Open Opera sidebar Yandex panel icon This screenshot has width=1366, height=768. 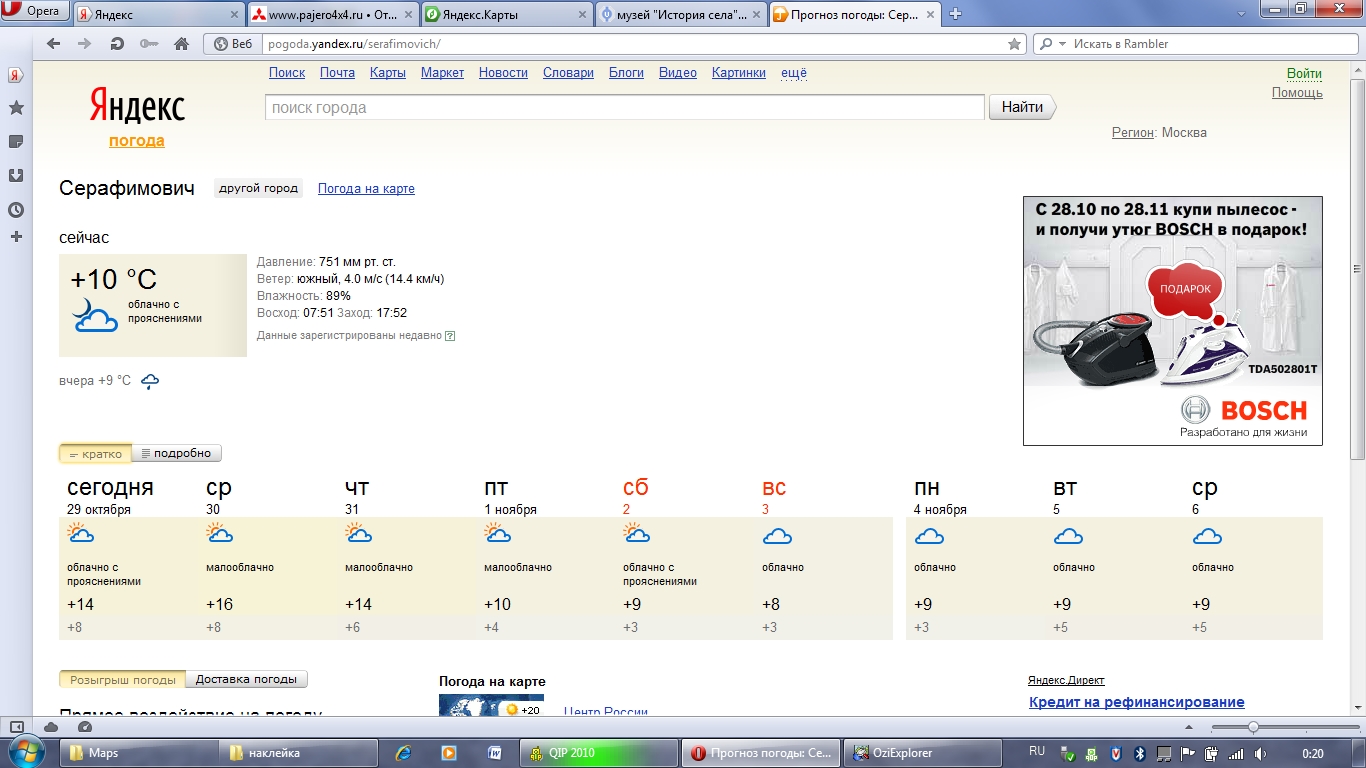16,75
